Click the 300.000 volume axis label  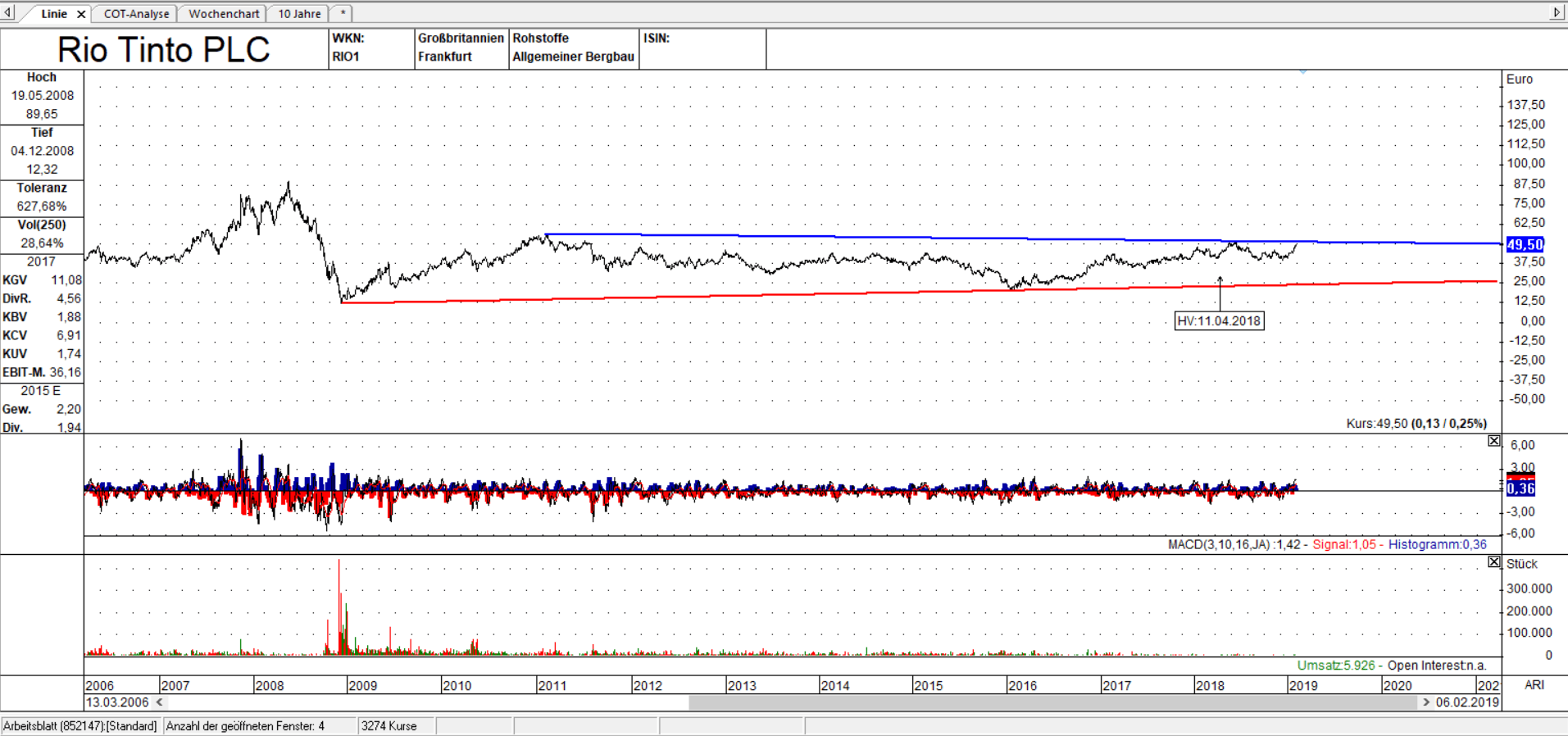click(x=1529, y=588)
